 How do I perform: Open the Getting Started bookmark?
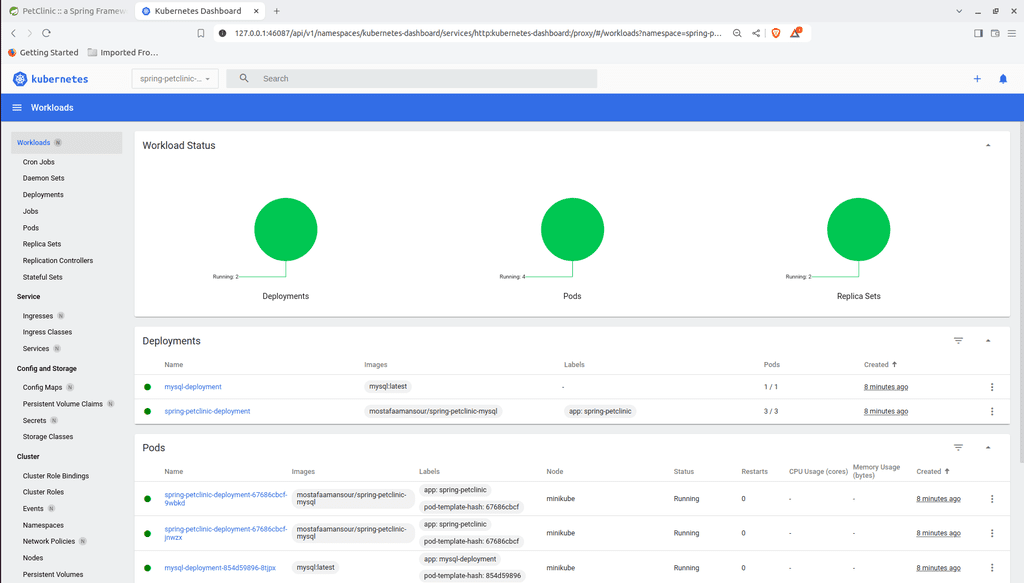pos(43,52)
